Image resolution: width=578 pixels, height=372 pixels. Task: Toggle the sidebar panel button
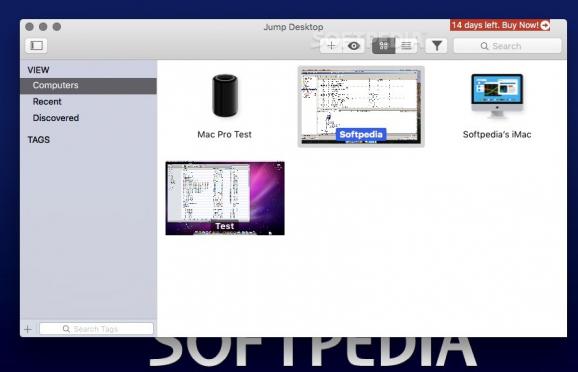(36, 46)
